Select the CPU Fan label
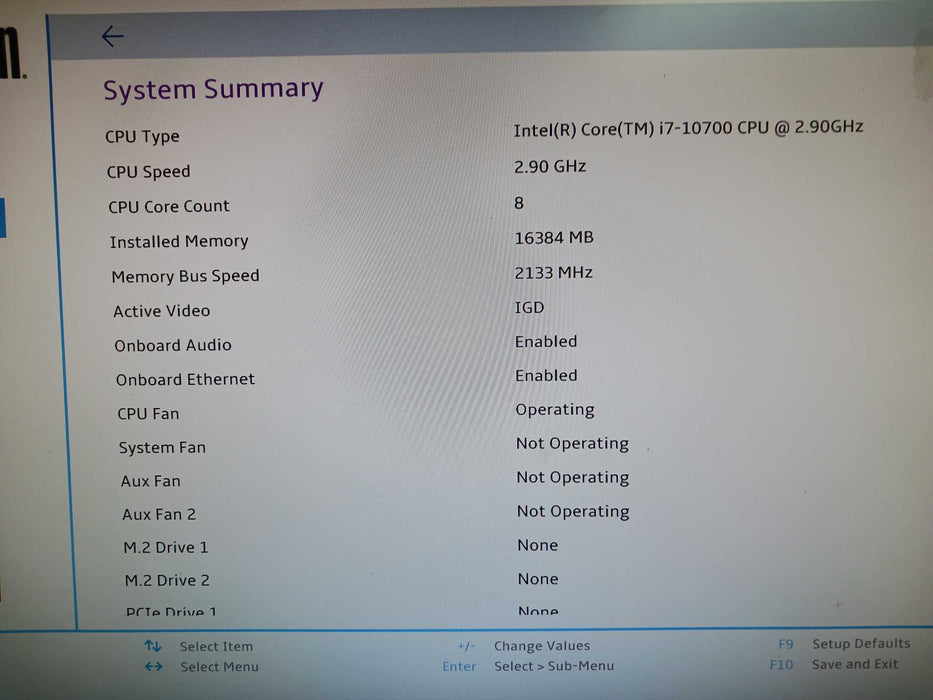 [148, 414]
